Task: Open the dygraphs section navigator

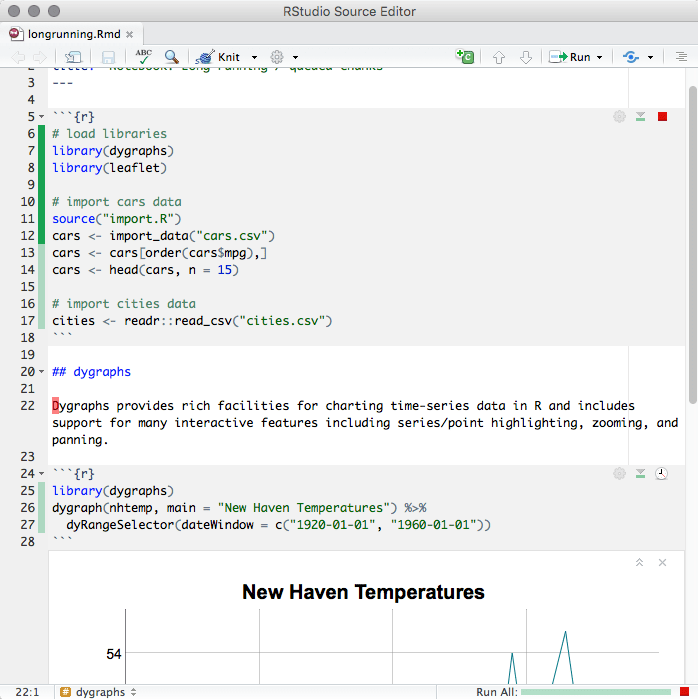Action: pos(98,692)
